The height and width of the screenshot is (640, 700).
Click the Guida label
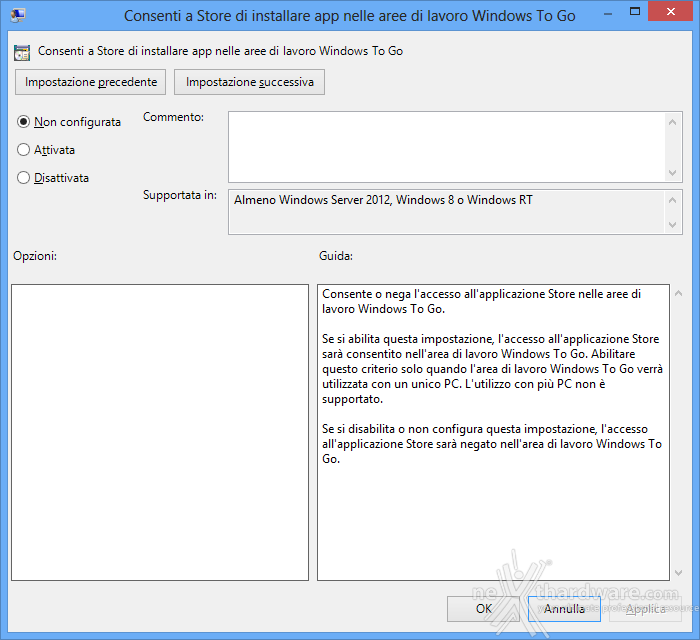coord(336,256)
